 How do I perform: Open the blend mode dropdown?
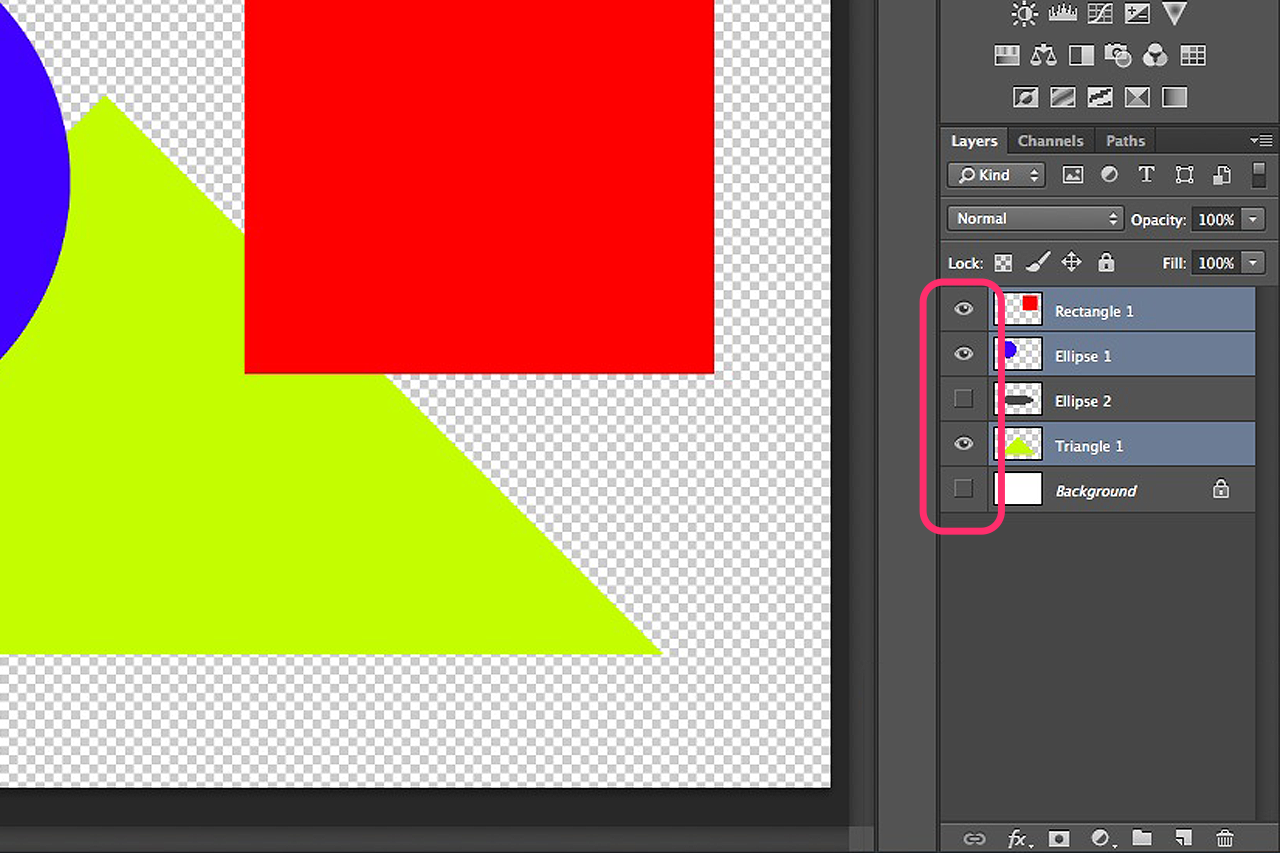click(x=1034, y=218)
